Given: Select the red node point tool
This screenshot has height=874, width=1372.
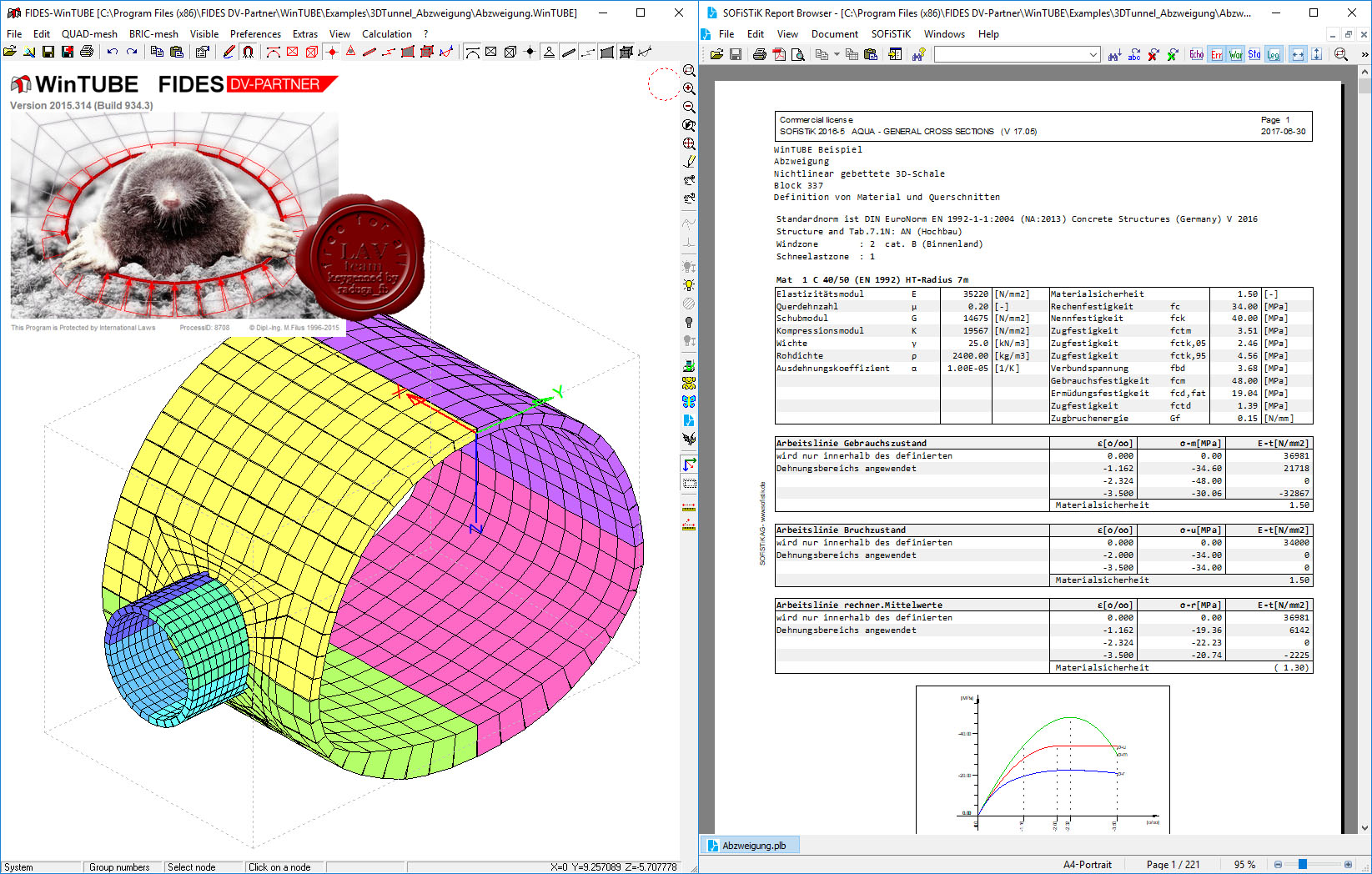Looking at the screenshot, I should [x=332, y=52].
